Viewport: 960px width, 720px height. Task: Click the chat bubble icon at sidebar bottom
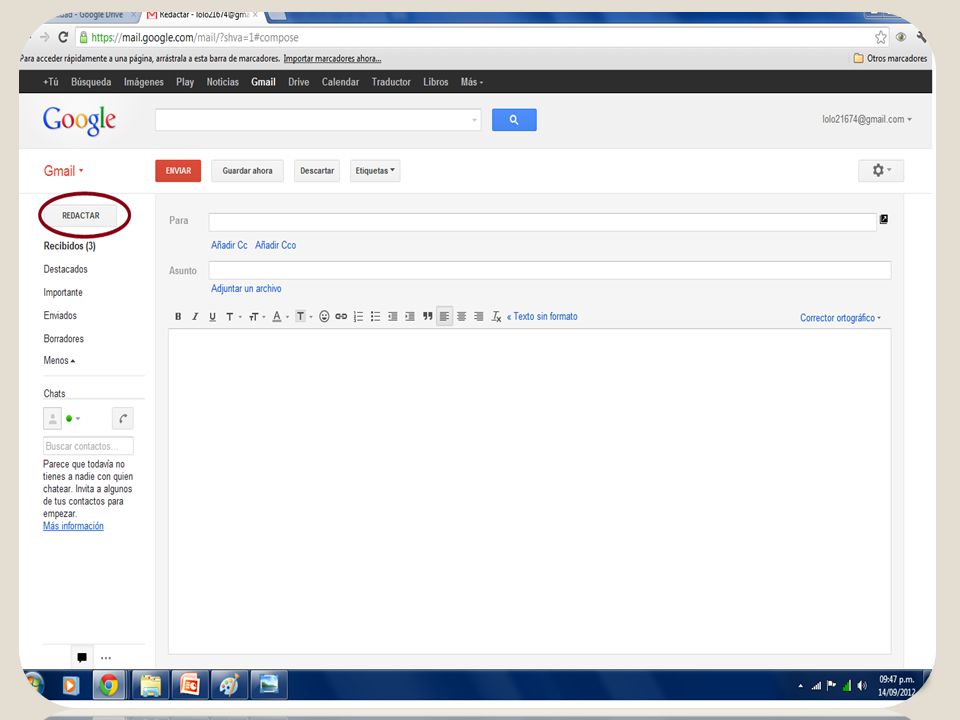(x=82, y=658)
